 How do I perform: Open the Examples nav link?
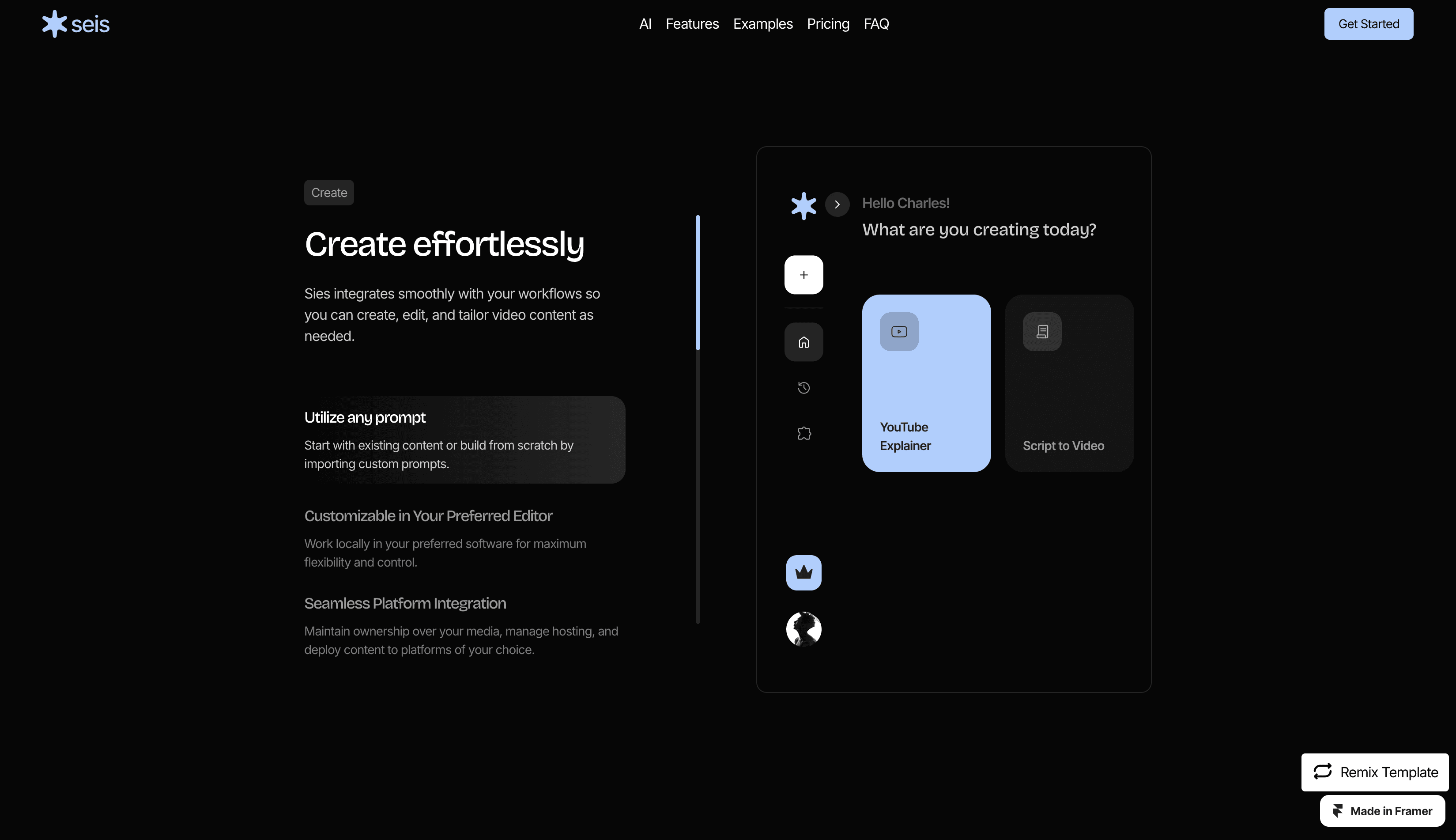click(x=762, y=24)
